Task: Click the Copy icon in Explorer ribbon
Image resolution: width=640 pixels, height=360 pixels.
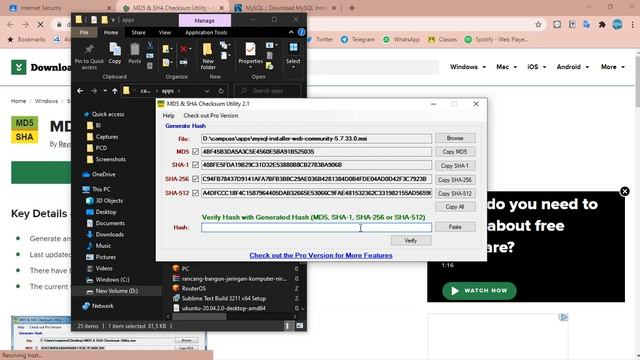Action: coord(115,50)
